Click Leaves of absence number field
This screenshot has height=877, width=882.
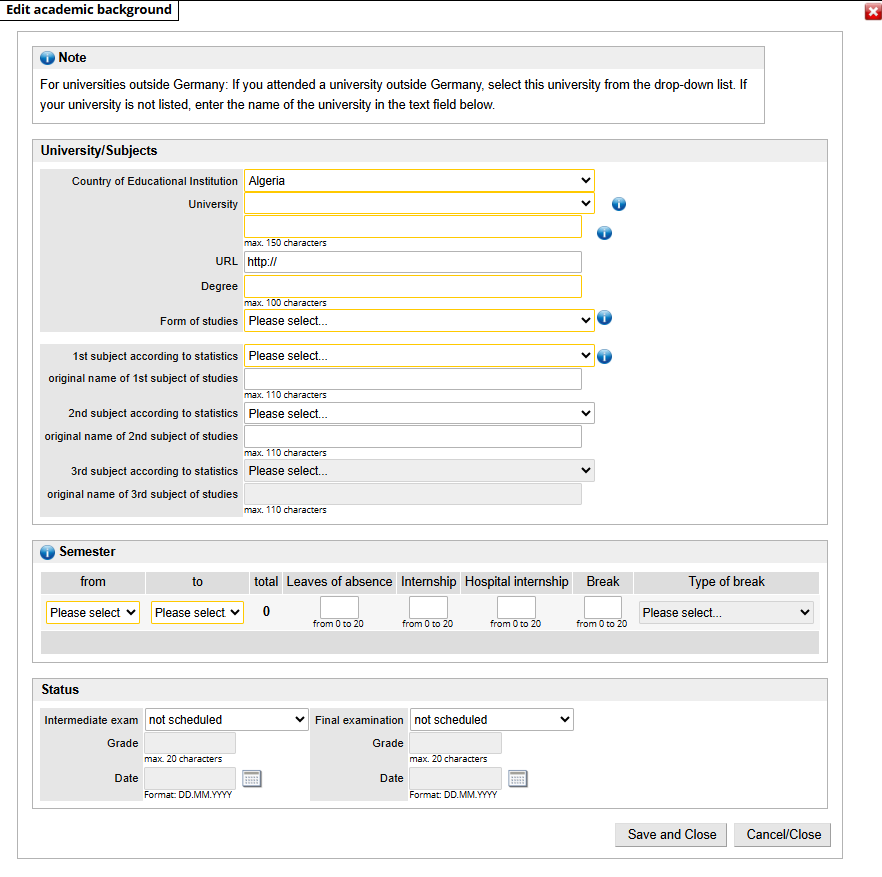pyautogui.click(x=339, y=608)
